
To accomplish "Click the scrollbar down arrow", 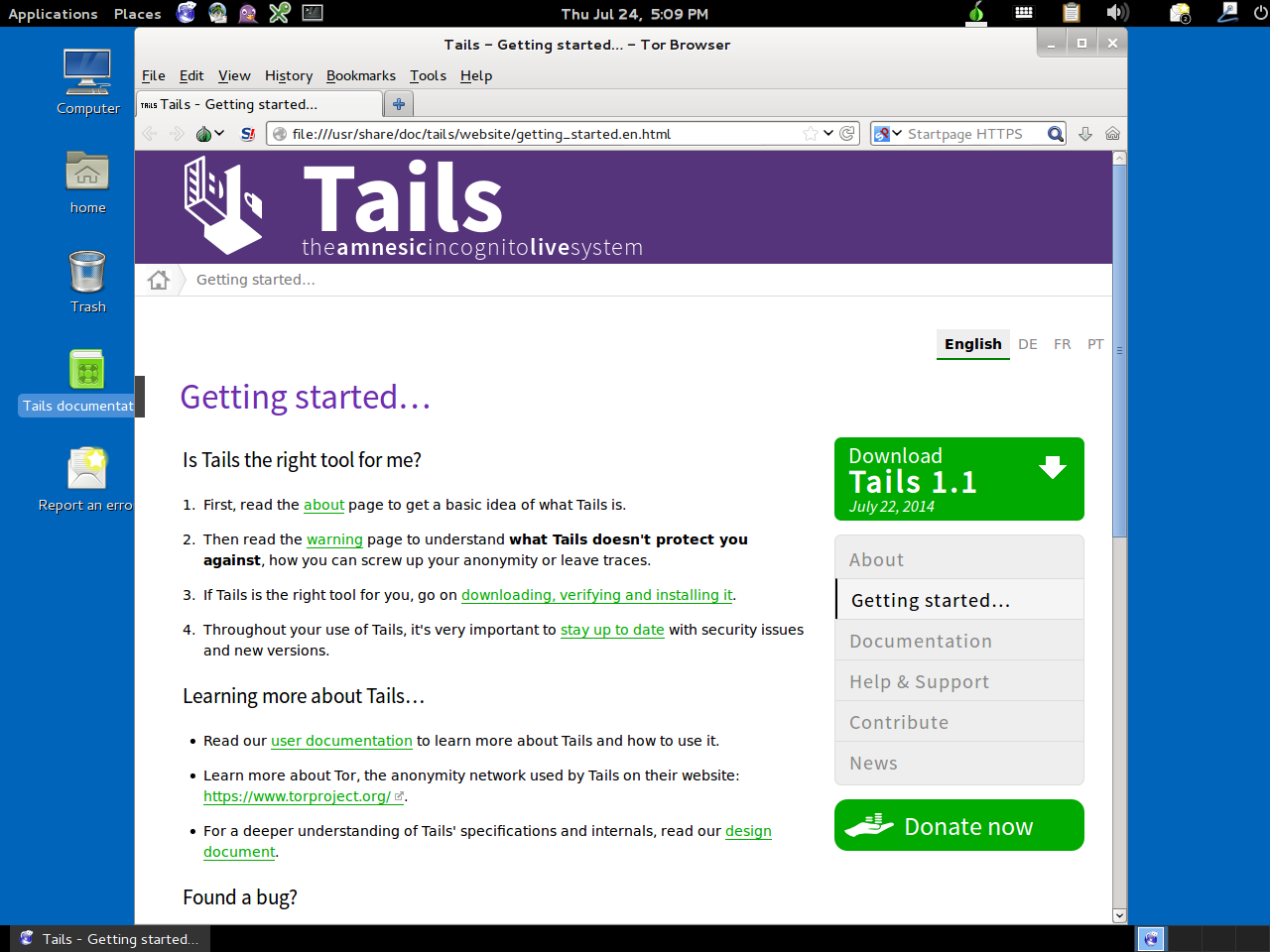I will pos(1119,916).
